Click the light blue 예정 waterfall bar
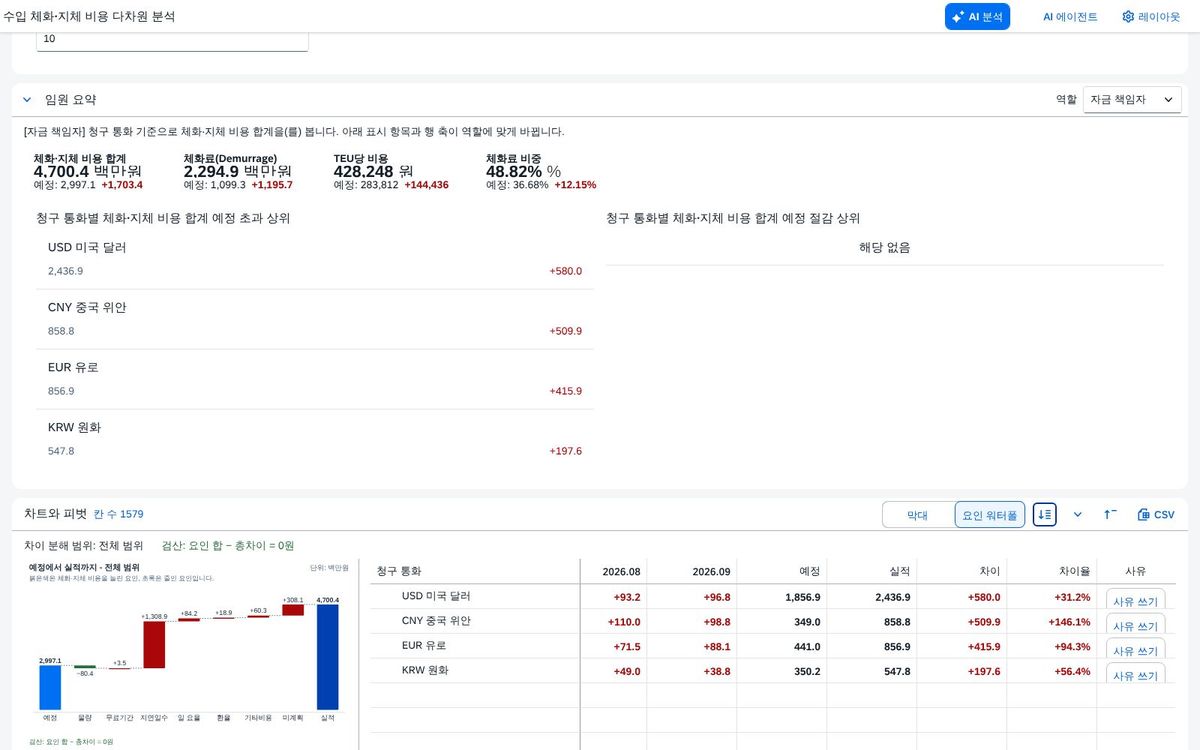The width and height of the screenshot is (1200, 750). [x=50, y=687]
